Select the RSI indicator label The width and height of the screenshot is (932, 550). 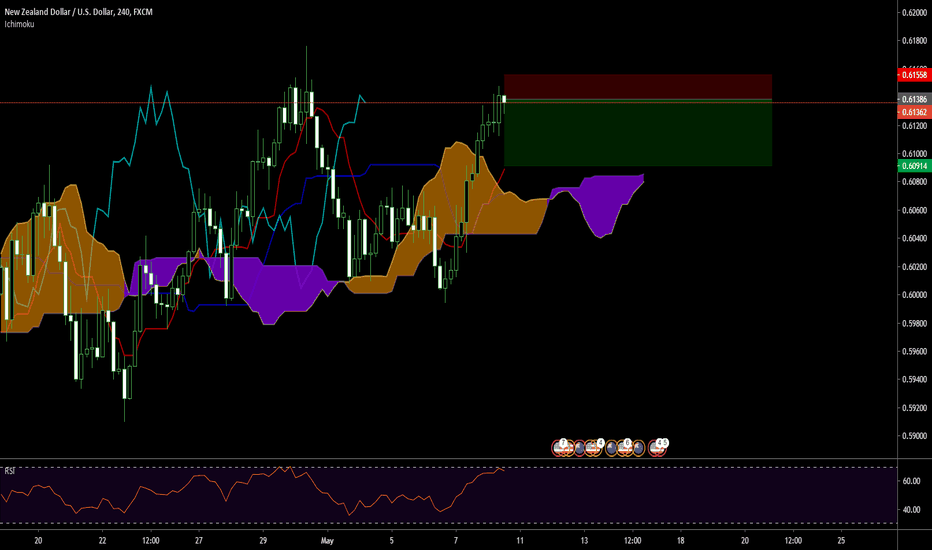[x=10, y=471]
